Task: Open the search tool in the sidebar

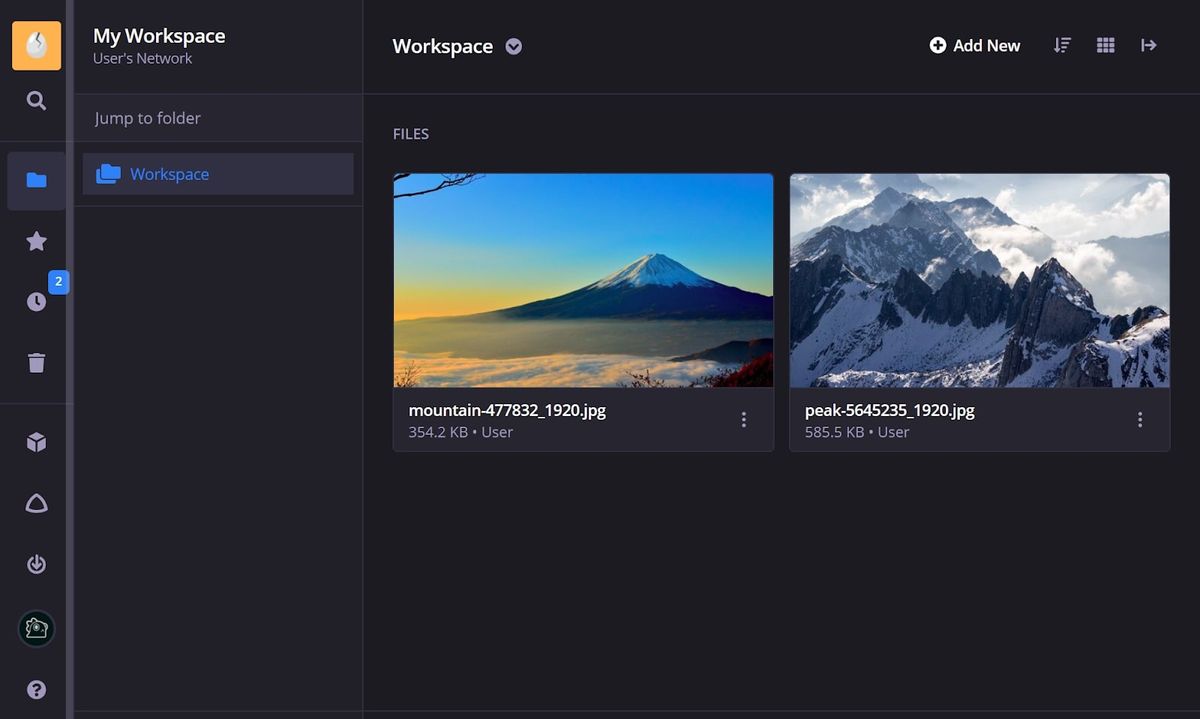Action: pos(36,100)
